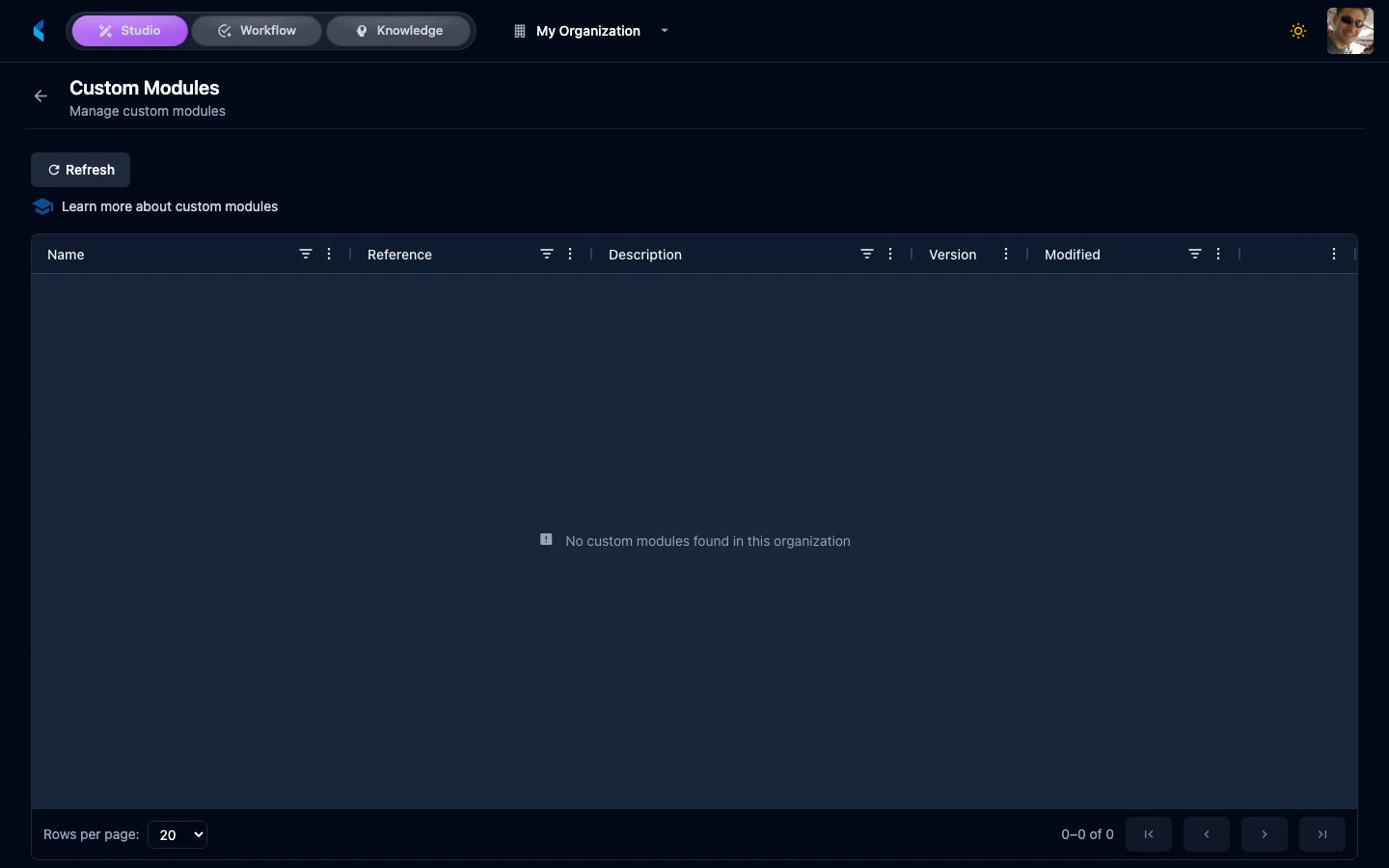Viewport: 1389px width, 868px height.
Task: Click the blue app logo in the corner
Action: point(39,30)
